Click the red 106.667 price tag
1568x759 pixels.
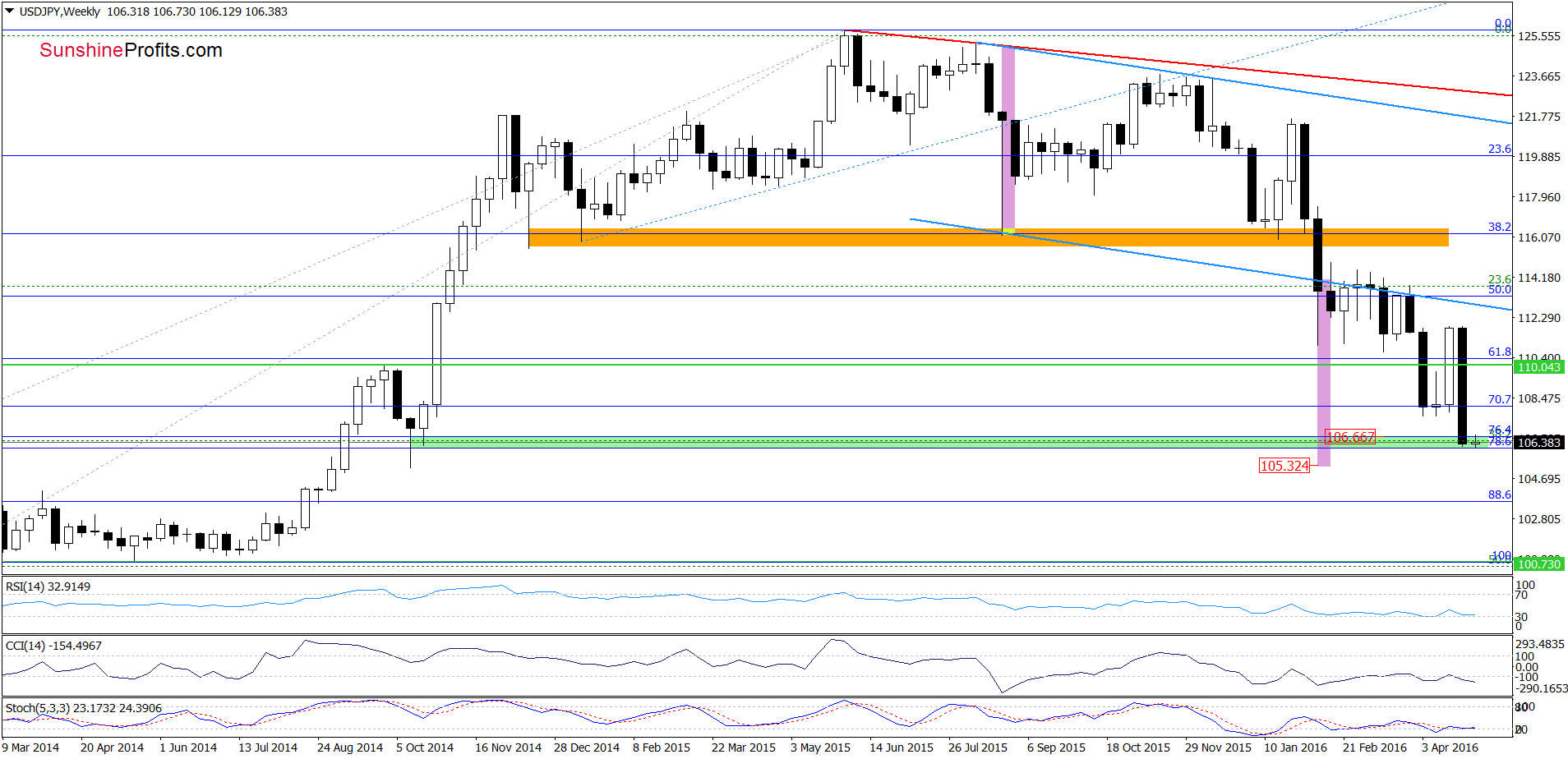tap(1350, 437)
